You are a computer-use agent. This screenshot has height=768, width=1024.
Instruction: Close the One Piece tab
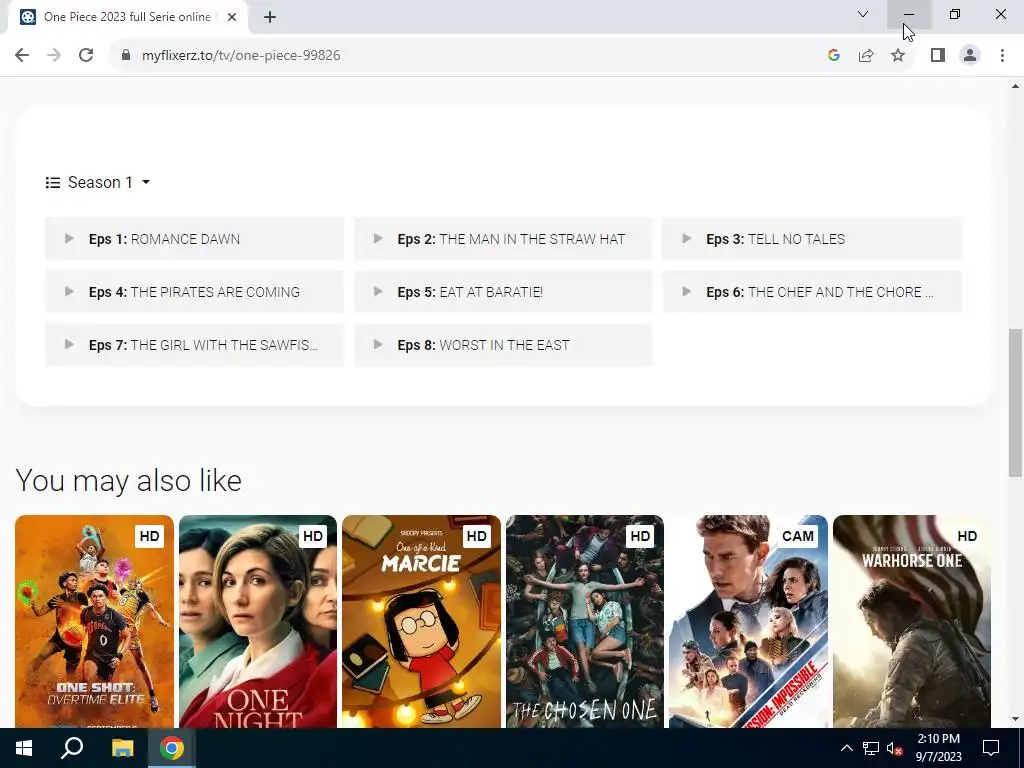[232, 17]
